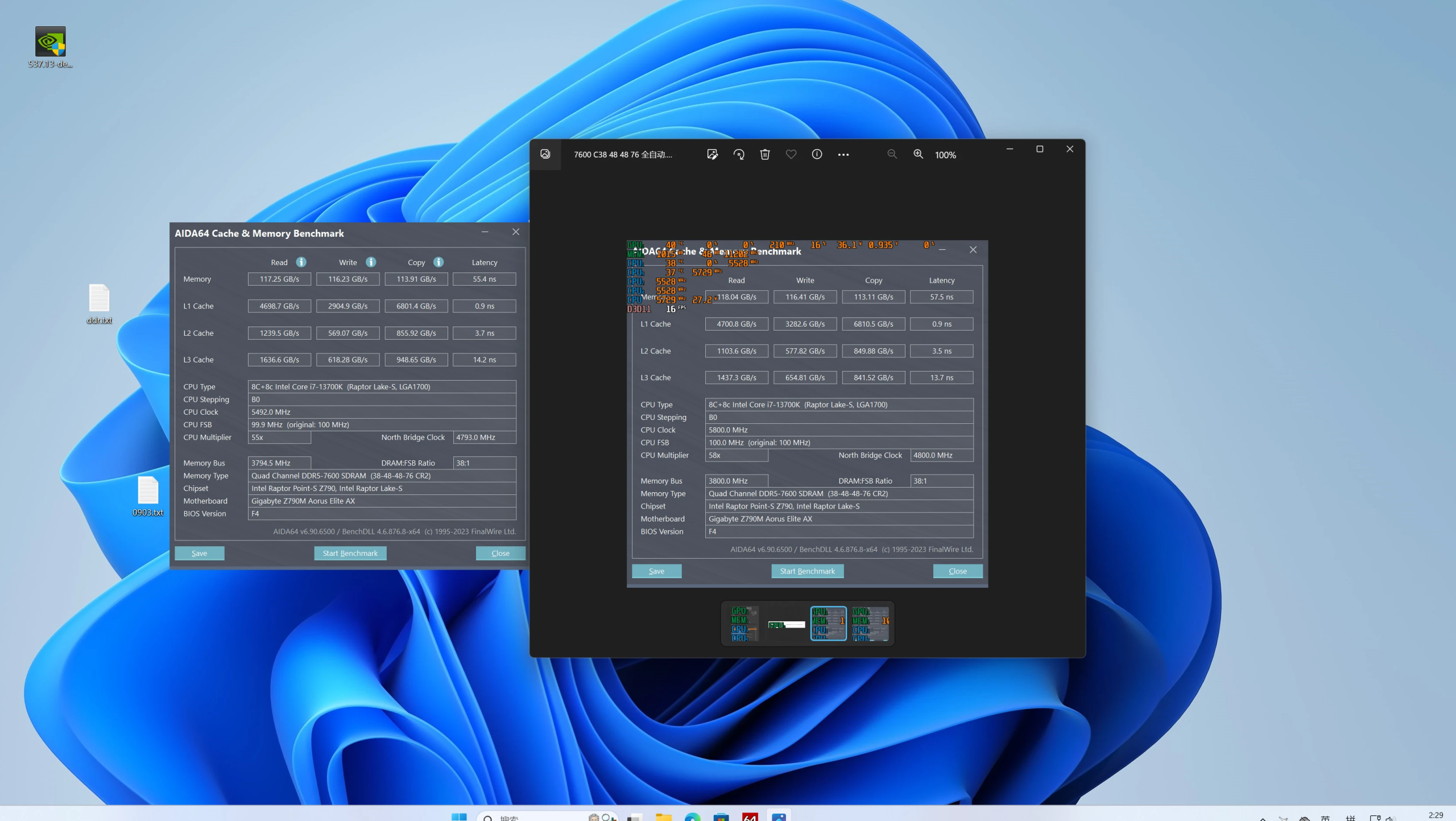Rotate the image in Photos
The image size is (1456, 821).
pyautogui.click(x=739, y=154)
